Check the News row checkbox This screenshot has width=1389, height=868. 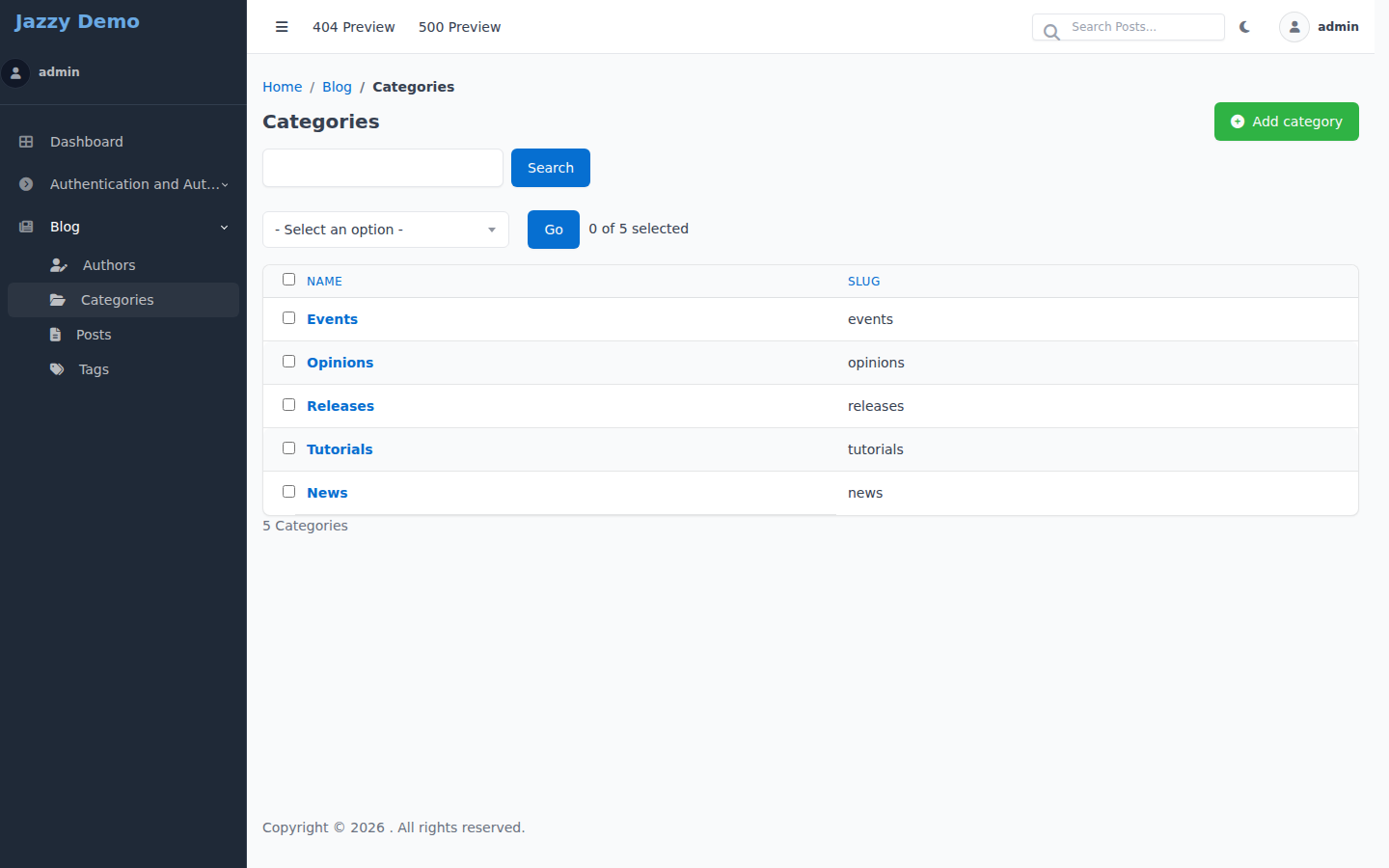tap(288, 492)
